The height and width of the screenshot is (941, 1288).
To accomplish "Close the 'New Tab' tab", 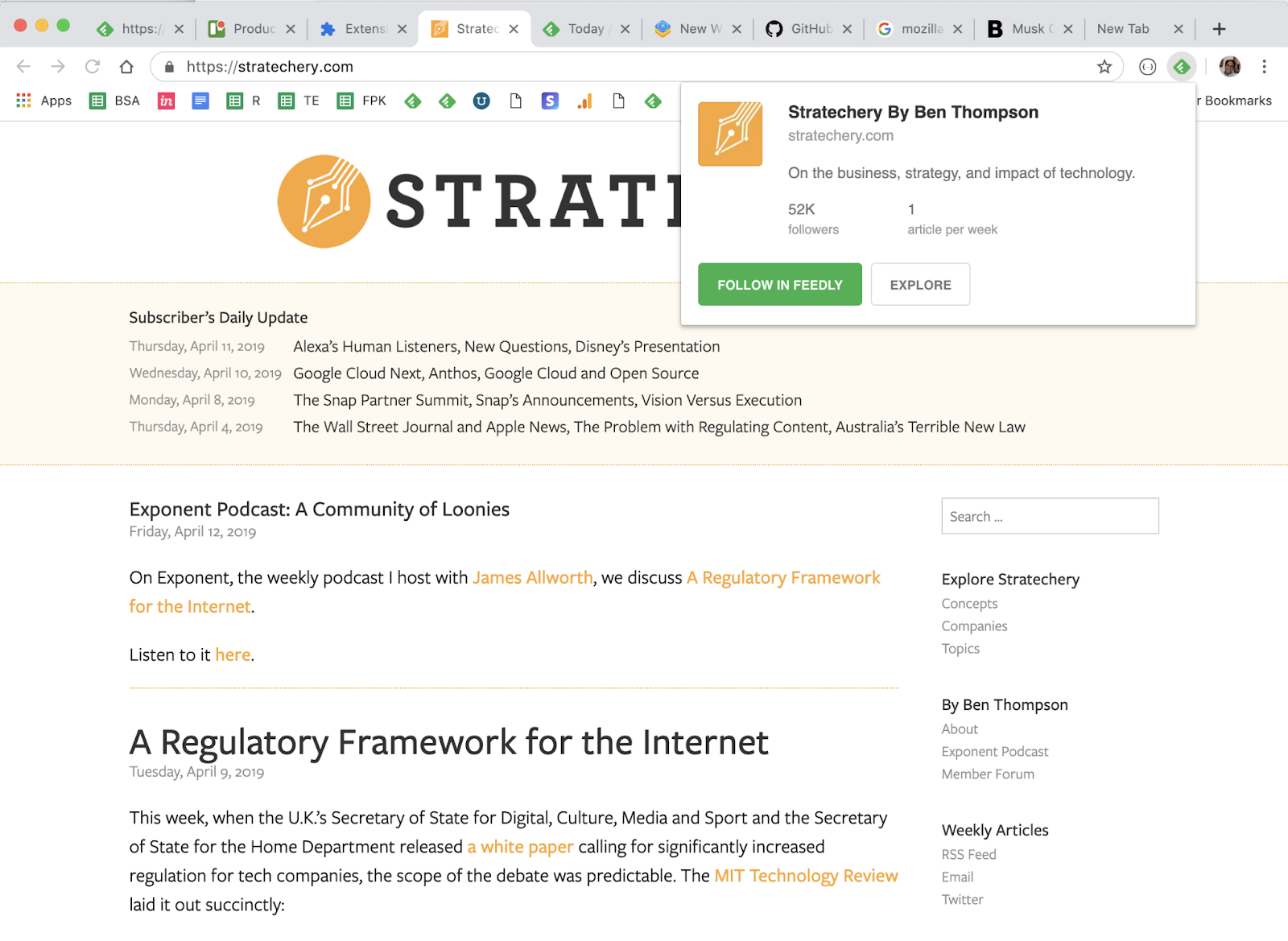I will point(1179,29).
